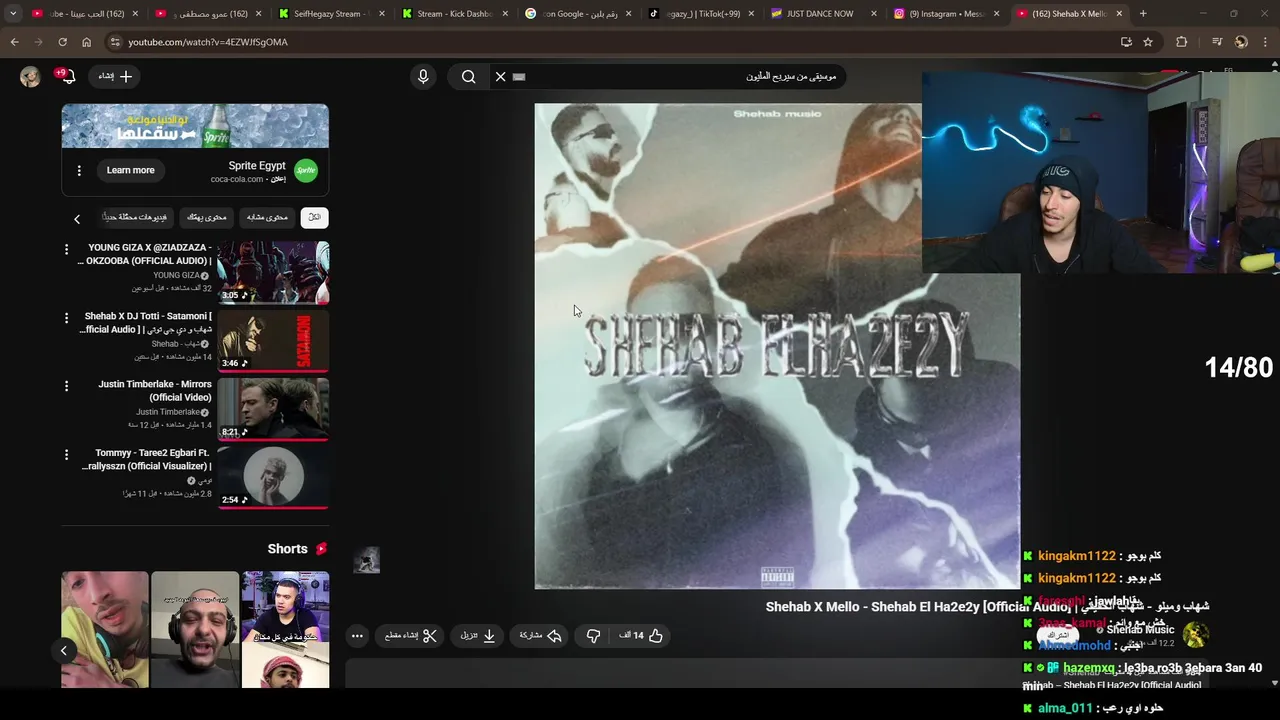Click the browser reload icon
This screenshot has width=1280, height=720.
(62, 42)
